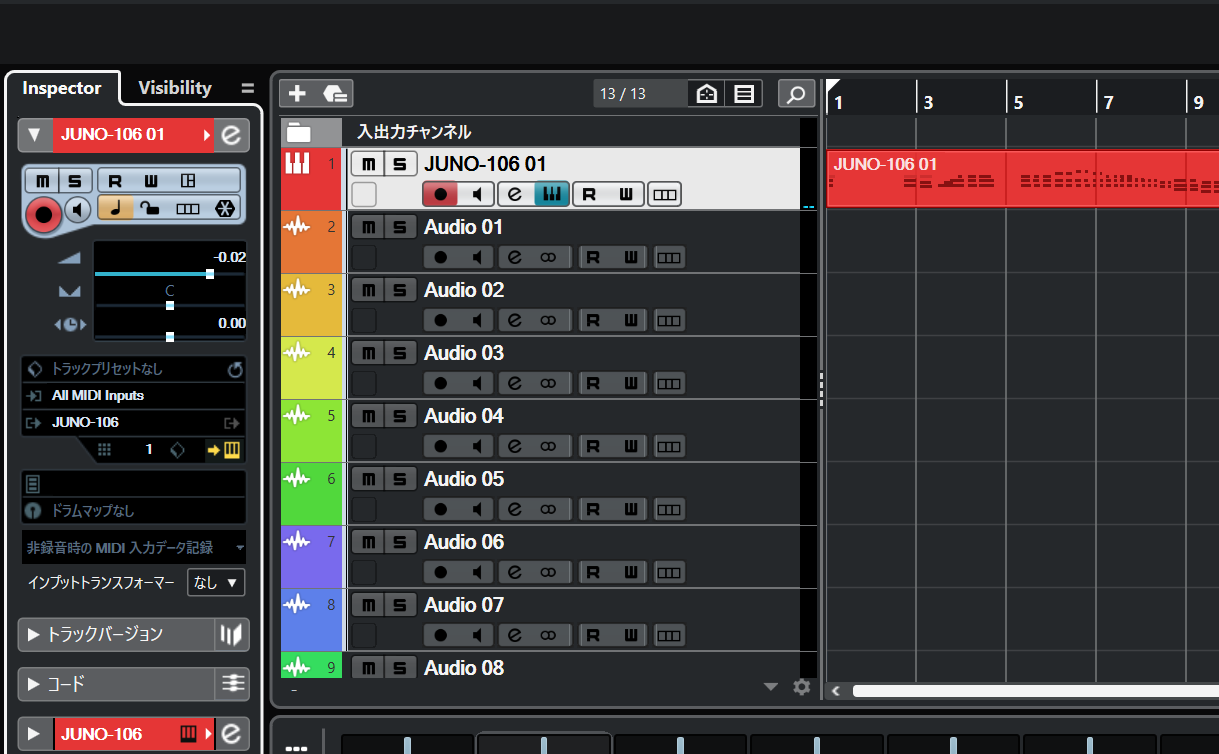This screenshot has height=754, width=1219.
Task: Open the track list bottom dropdown arrow
Action: [x=770, y=687]
